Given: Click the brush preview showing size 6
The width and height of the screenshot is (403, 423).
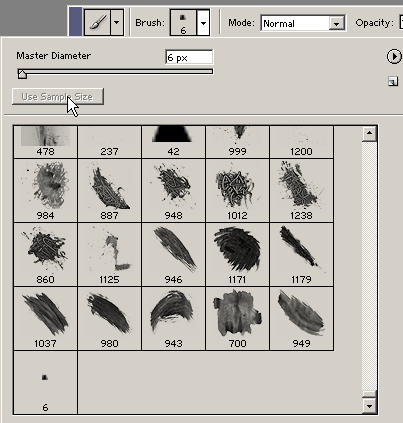Looking at the screenshot, I should (x=183, y=22).
